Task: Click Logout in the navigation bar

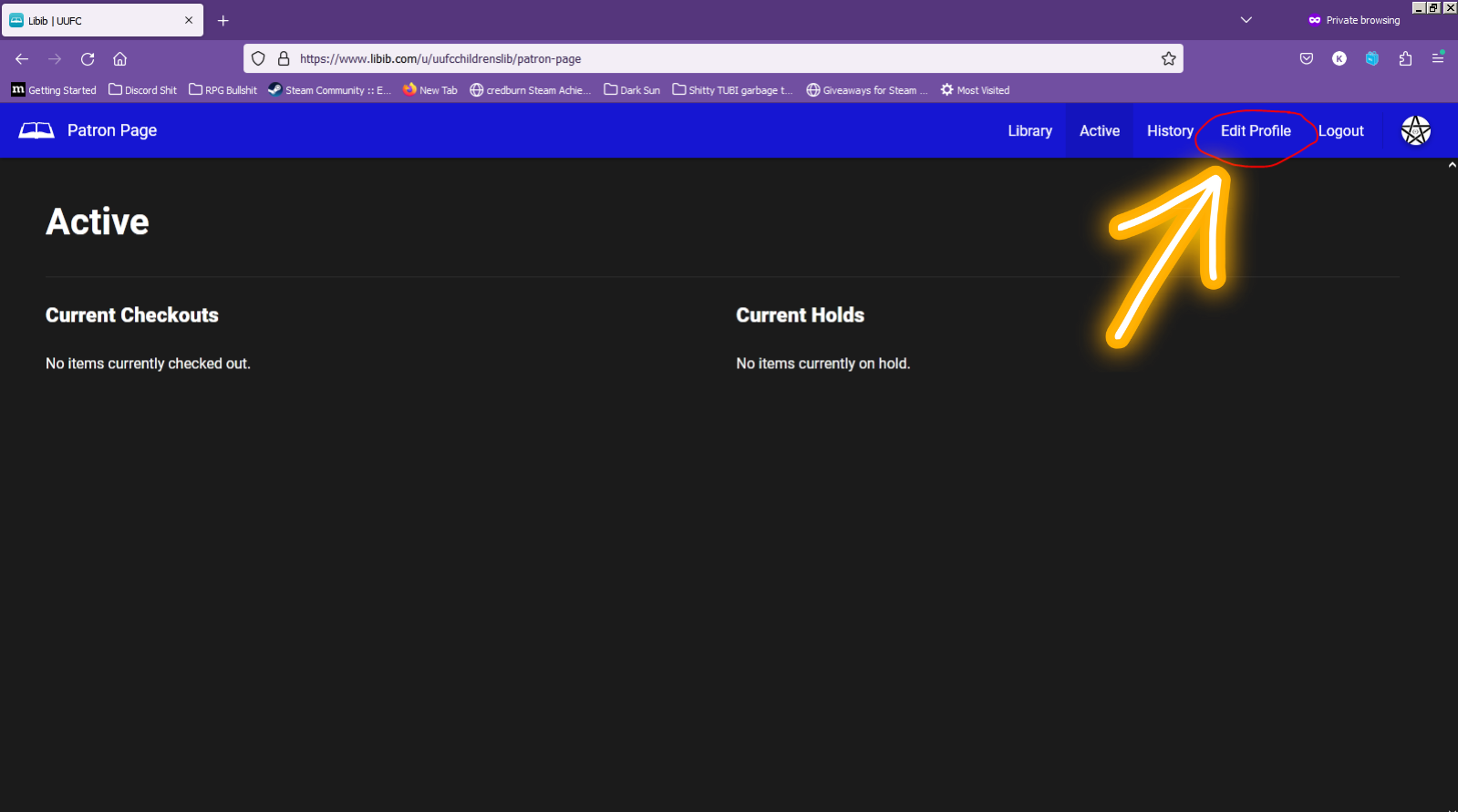Action: (x=1341, y=131)
